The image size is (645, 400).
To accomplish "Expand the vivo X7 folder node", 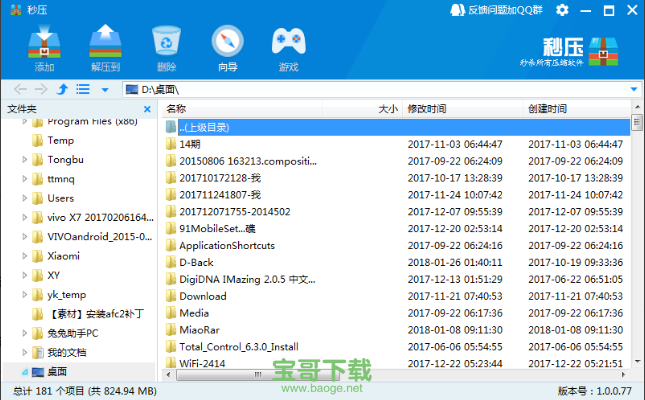I will pyautogui.click(x=24, y=217).
